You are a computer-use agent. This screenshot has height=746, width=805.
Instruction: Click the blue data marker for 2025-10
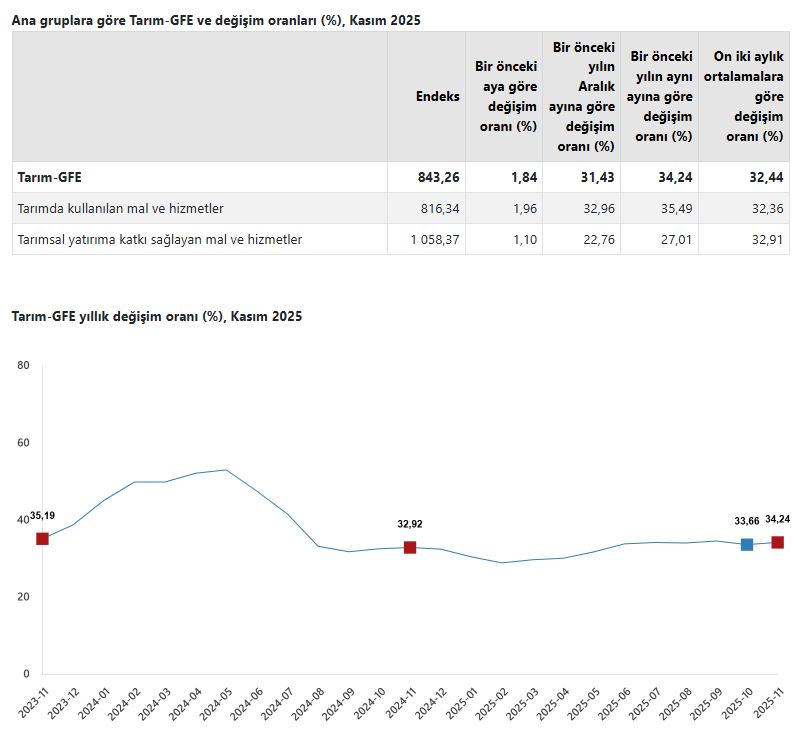point(747,544)
